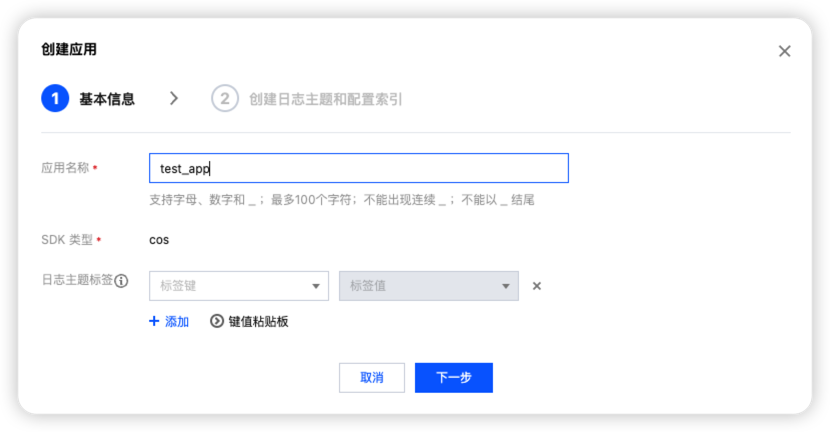Go to the 创建日志主题和配置索引 step label
The width and height of the screenshot is (830, 432).
click(x=326, y=99)
